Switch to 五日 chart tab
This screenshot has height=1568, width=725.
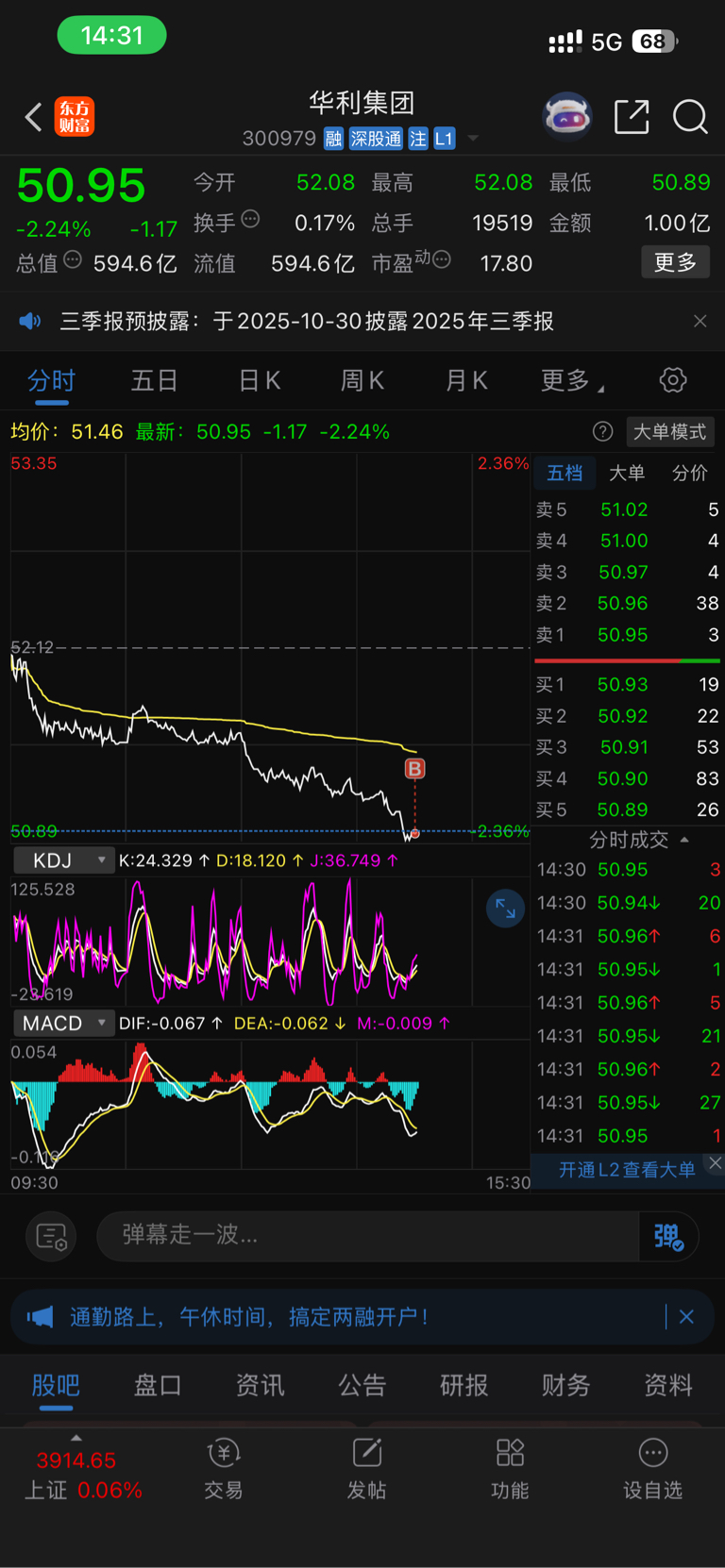[154, 381]
